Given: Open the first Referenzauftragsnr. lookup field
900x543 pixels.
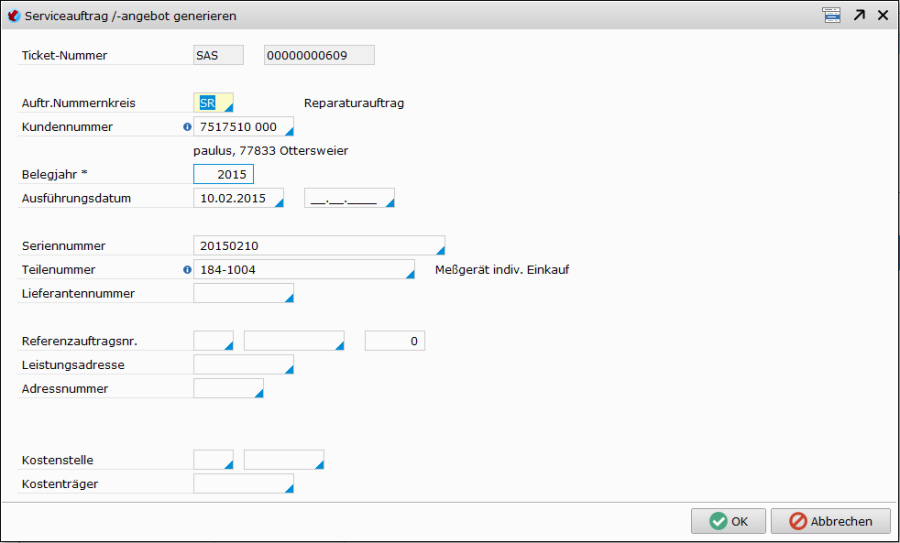Looking at the screenshot, I should pyautogui.click(x=214, y=340).
